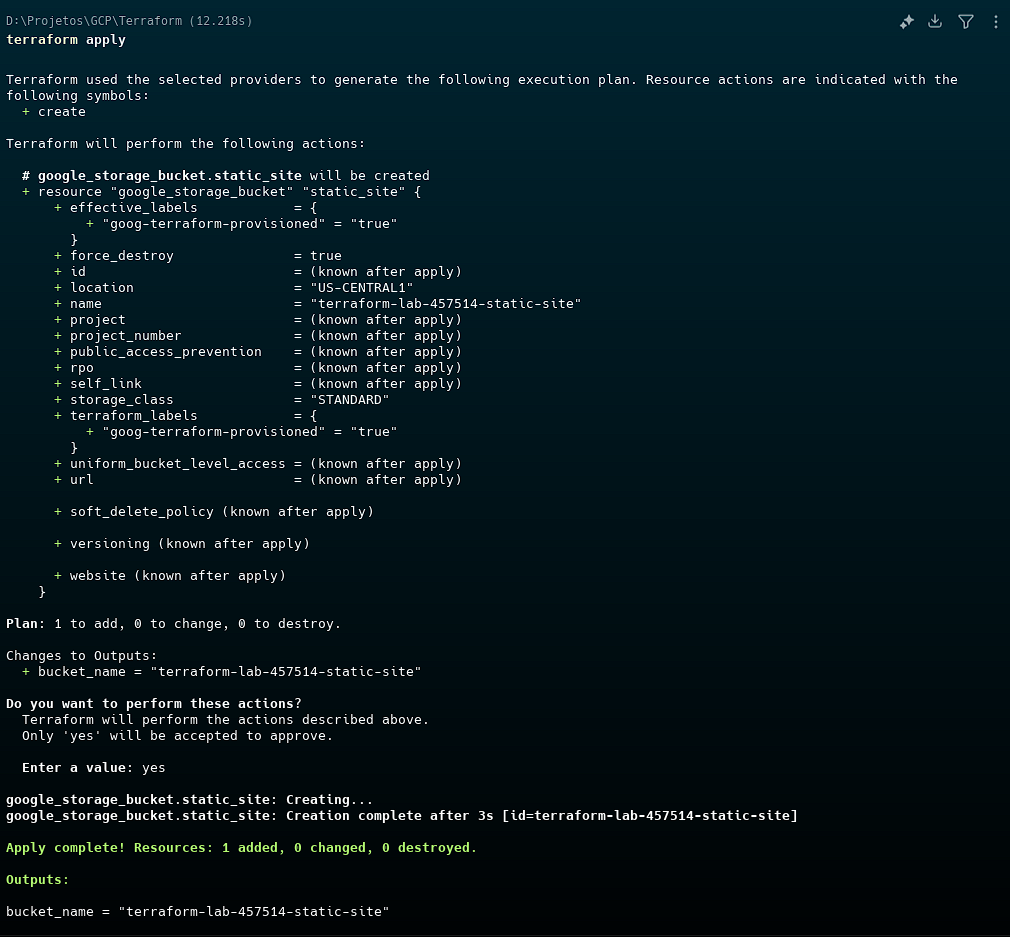Click the download block output icon
This screenshot has width=1010, height=937.
[x=935, y=22]
